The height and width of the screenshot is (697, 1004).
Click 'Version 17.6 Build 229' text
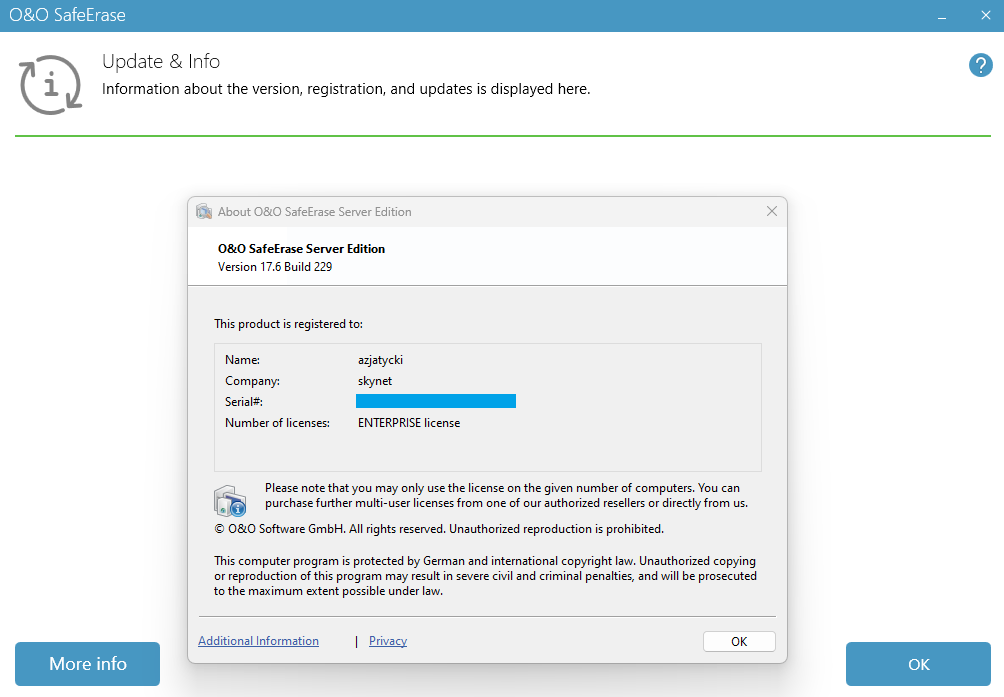(x=275, y=267)
